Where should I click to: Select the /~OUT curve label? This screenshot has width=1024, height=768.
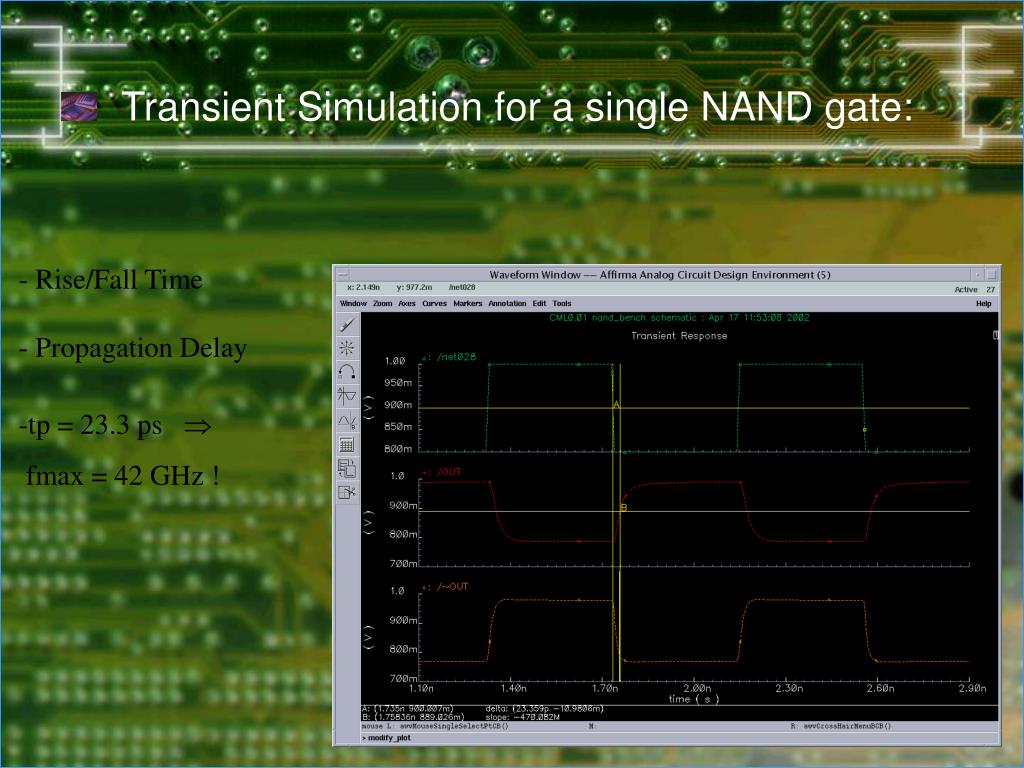(x=453, y=586)
